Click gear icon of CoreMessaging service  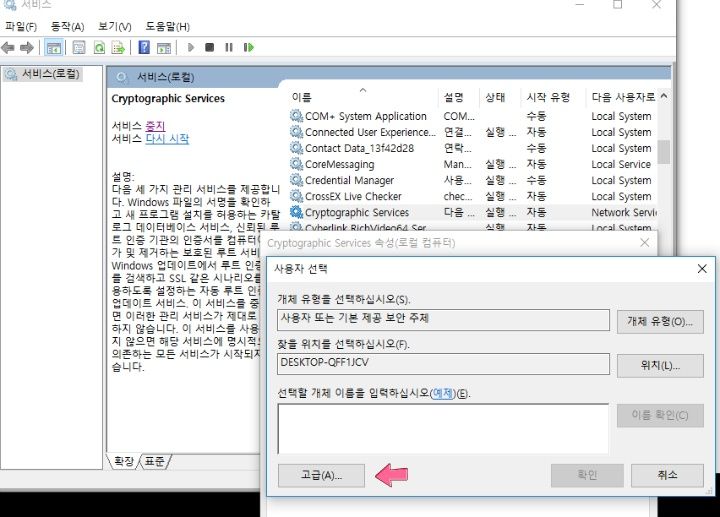[x=297, y=164]
